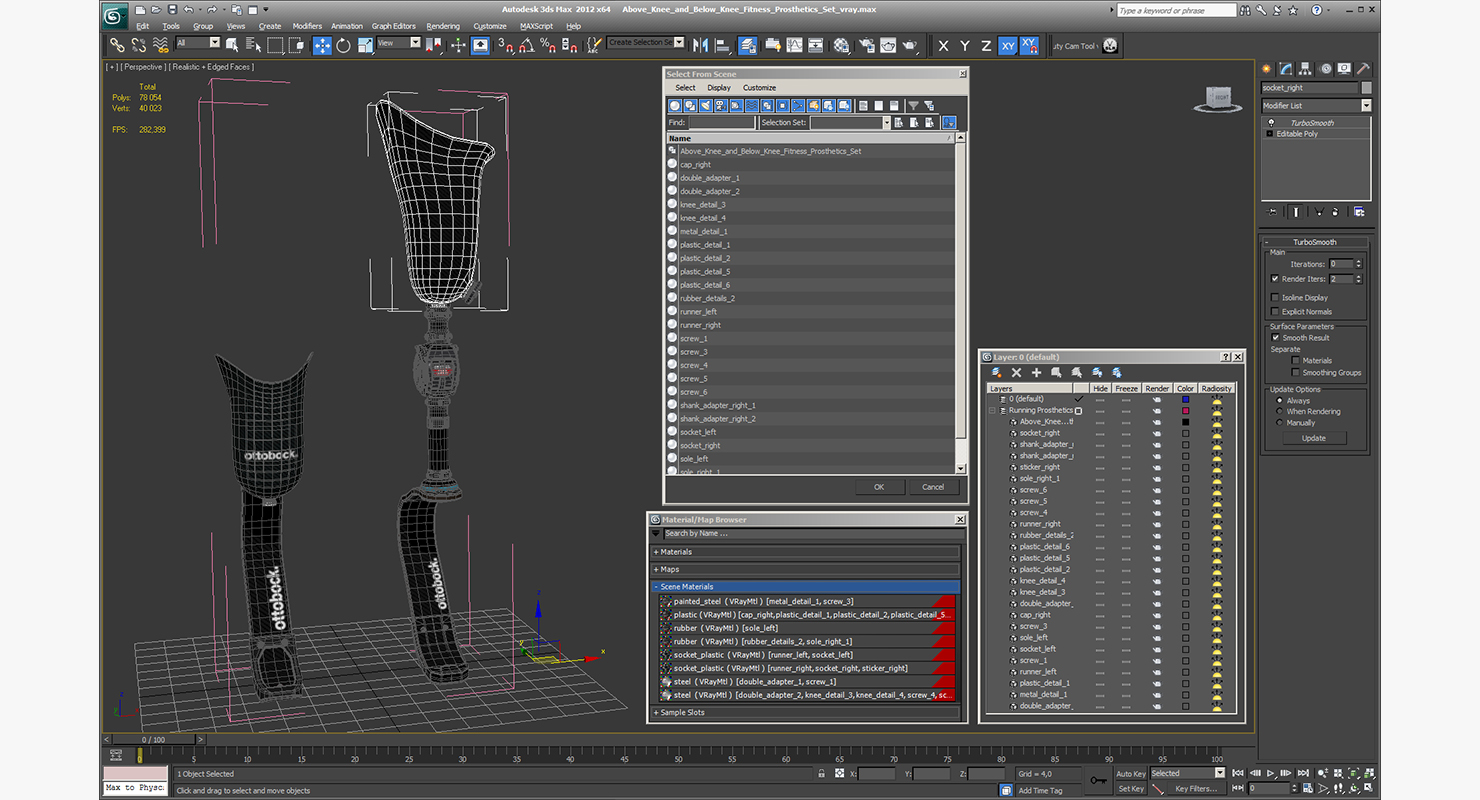This screenshot has width=1480, height=800.
Task: Click Delete layer X icon in Layer dialog
Action: click(x=1016, y=372)
